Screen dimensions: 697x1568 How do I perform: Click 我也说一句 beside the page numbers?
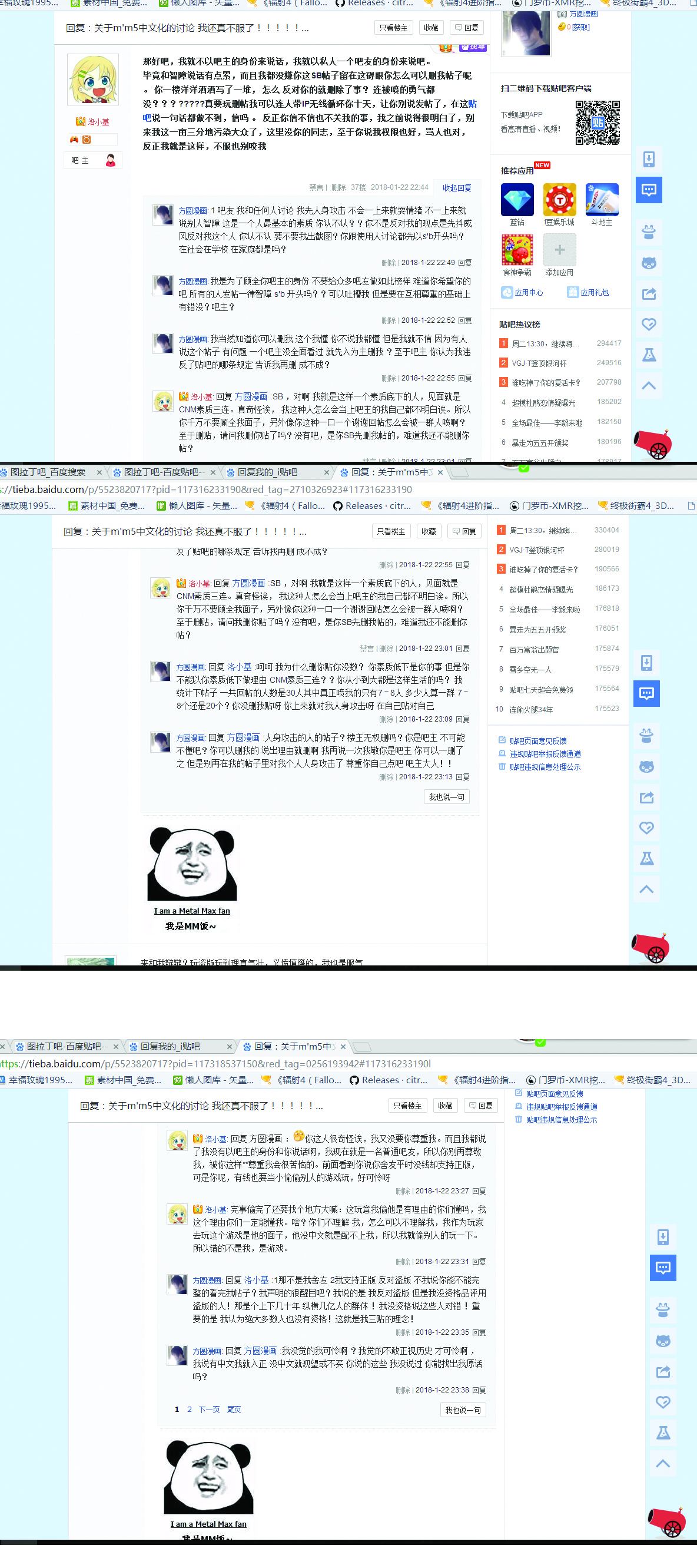[x=463, y=1410]
